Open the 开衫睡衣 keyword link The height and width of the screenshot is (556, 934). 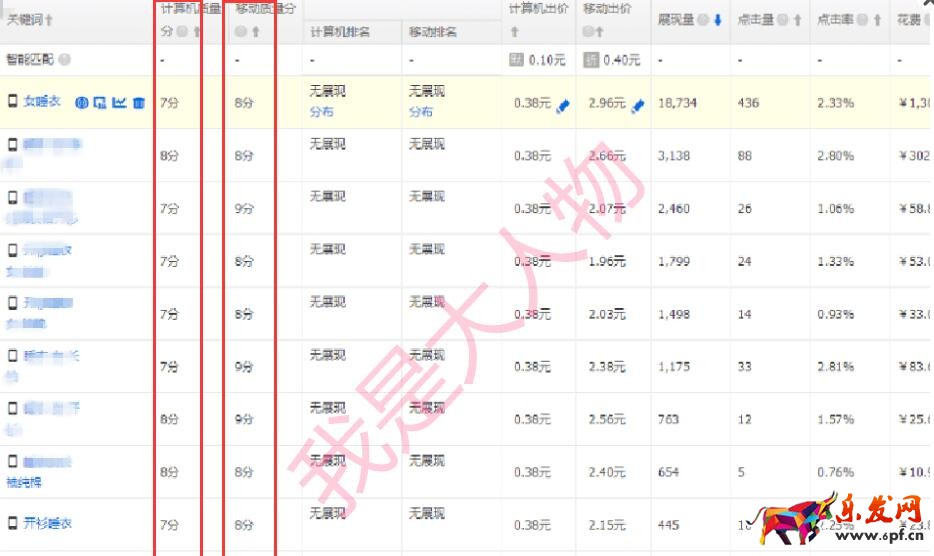[x=48, y=523]
